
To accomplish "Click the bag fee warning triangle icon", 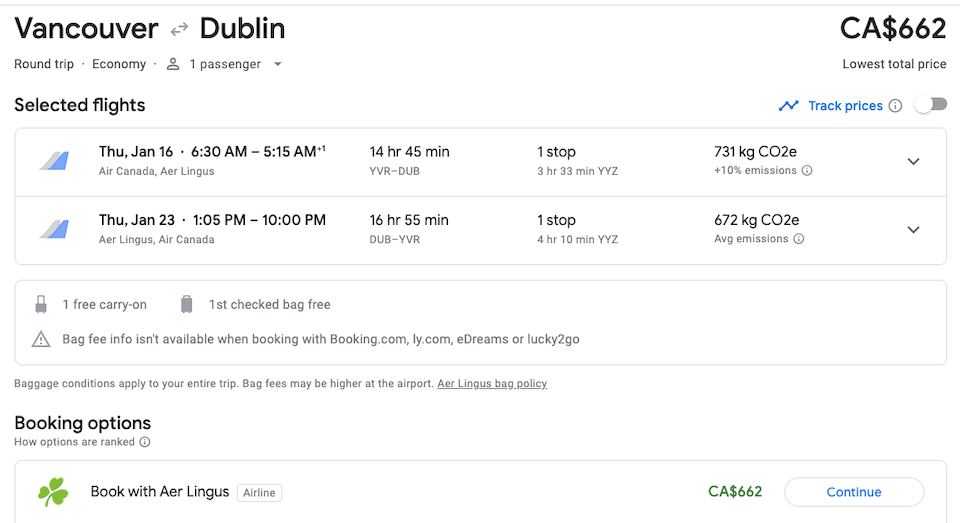I will coord(41,339).
